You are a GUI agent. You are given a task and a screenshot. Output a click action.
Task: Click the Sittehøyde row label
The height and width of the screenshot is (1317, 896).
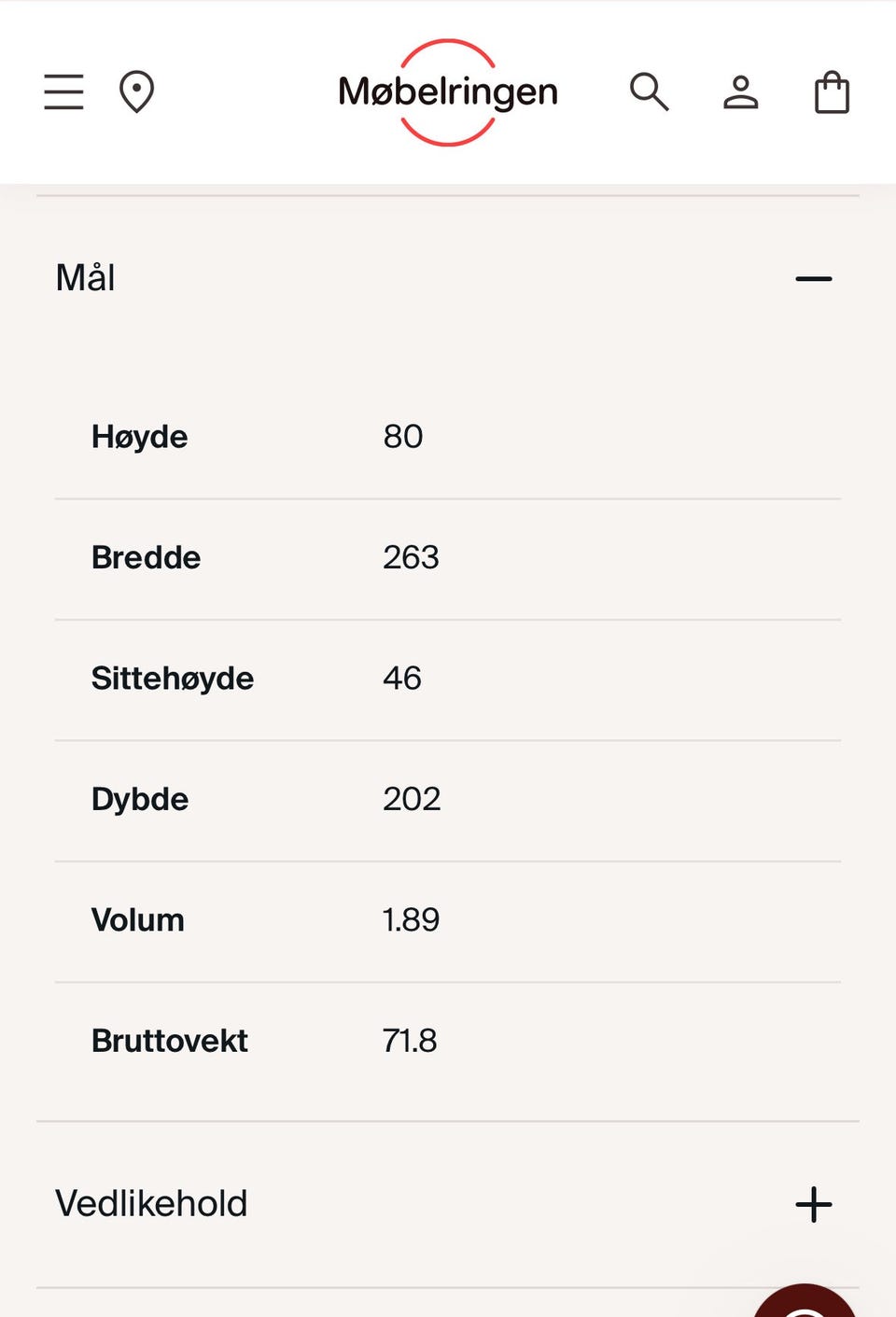(x=173, y=679)
